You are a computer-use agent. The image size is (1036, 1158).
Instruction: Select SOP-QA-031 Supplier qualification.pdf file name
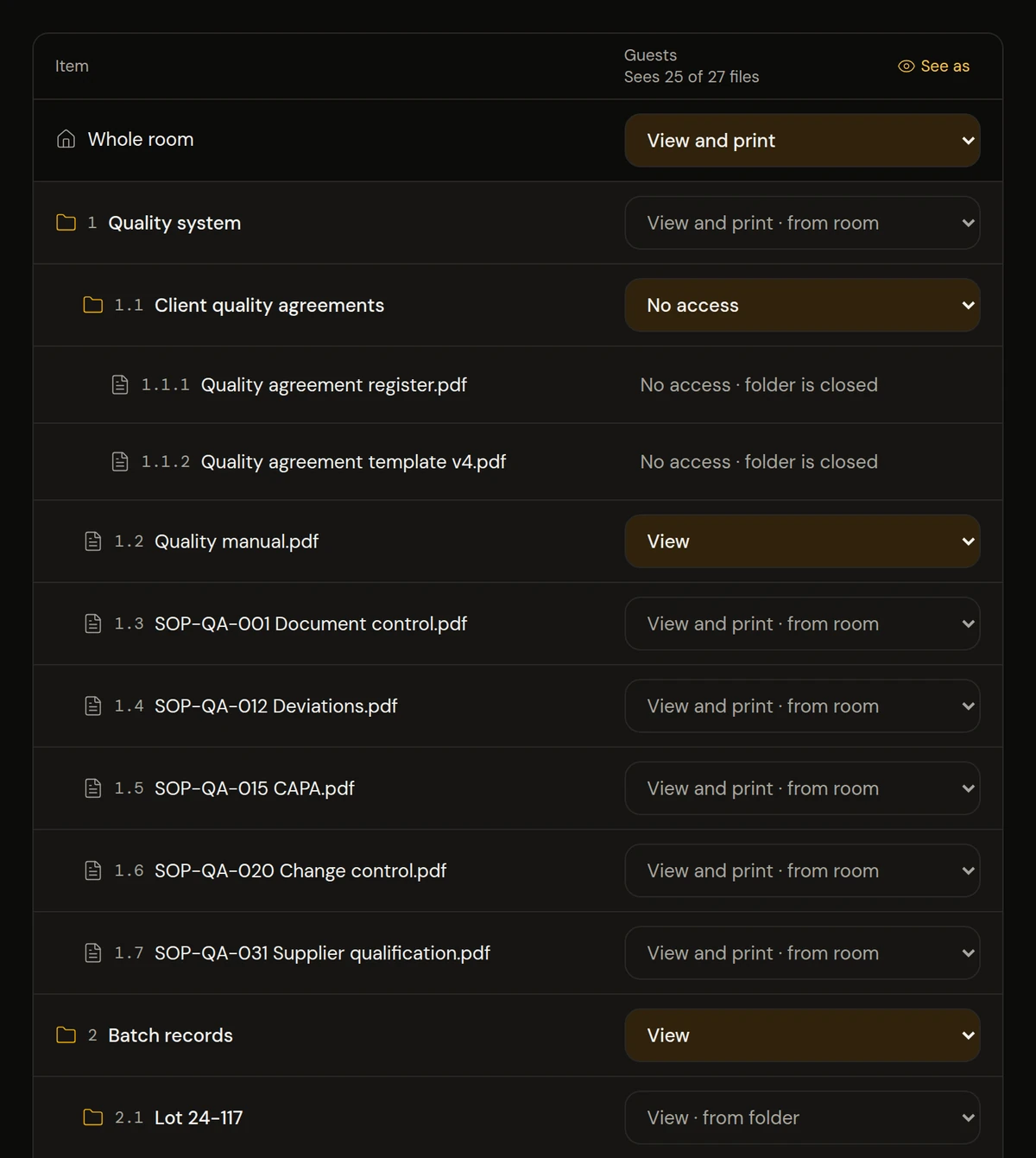[322, 952]
